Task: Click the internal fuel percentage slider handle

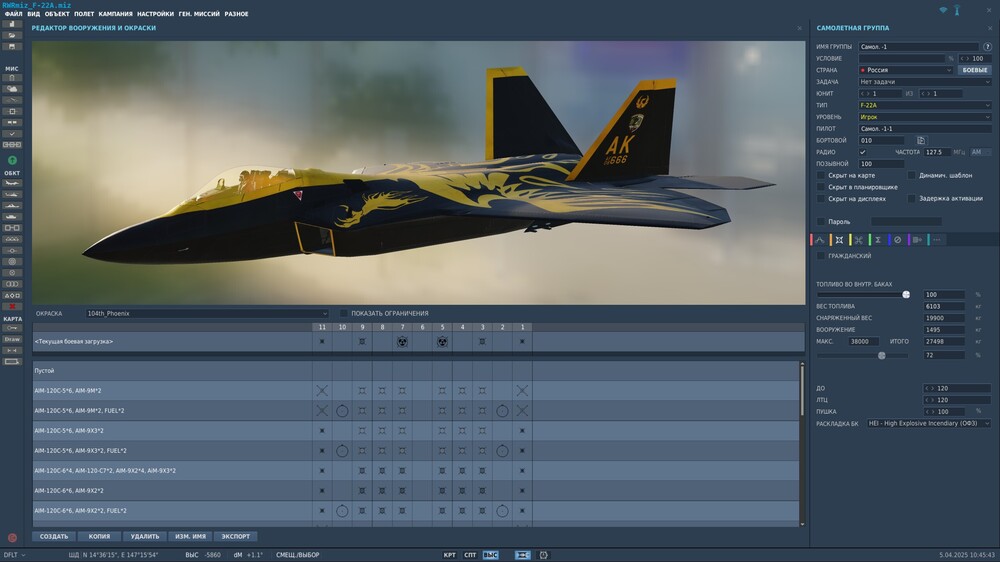Action: pos(906,295)
